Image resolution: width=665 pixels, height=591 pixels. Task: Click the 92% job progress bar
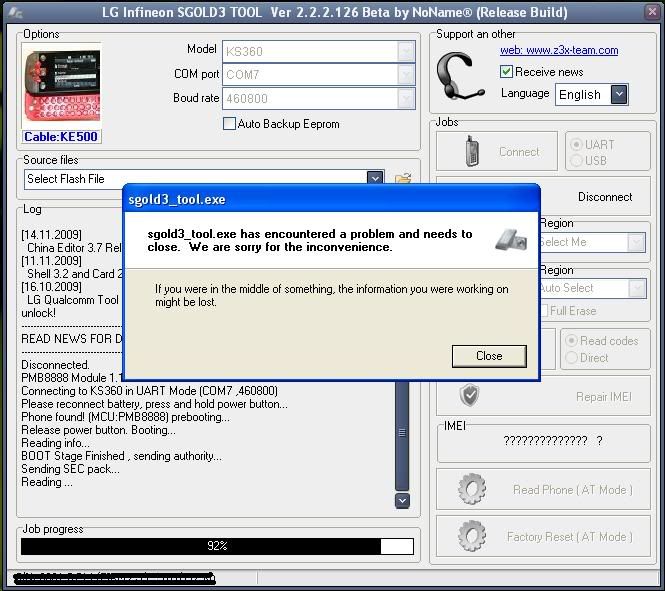217,546
